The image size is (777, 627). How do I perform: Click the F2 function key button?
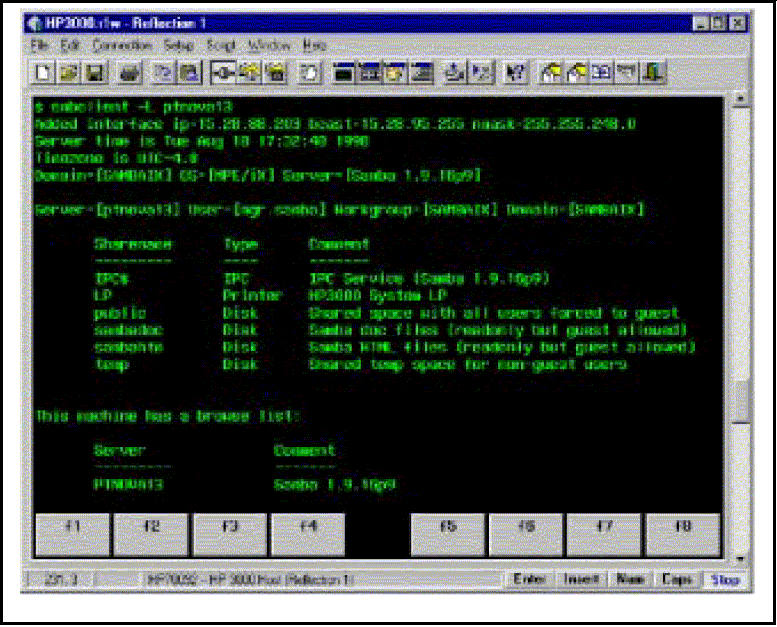pyautogui.click(x=151, y=534)
